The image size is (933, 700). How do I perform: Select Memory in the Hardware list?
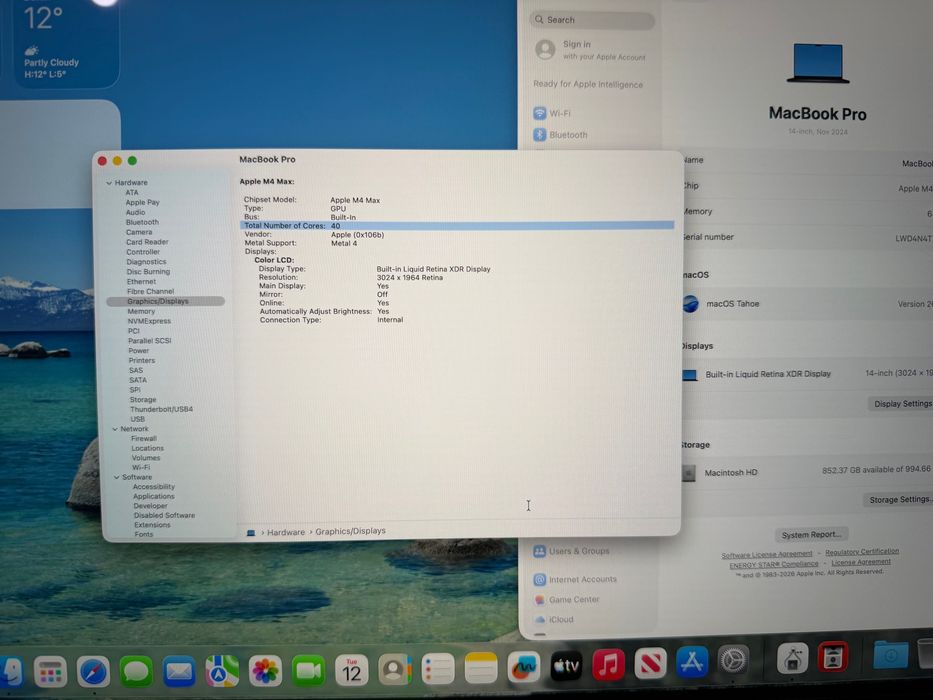click(x=141, y=311)
